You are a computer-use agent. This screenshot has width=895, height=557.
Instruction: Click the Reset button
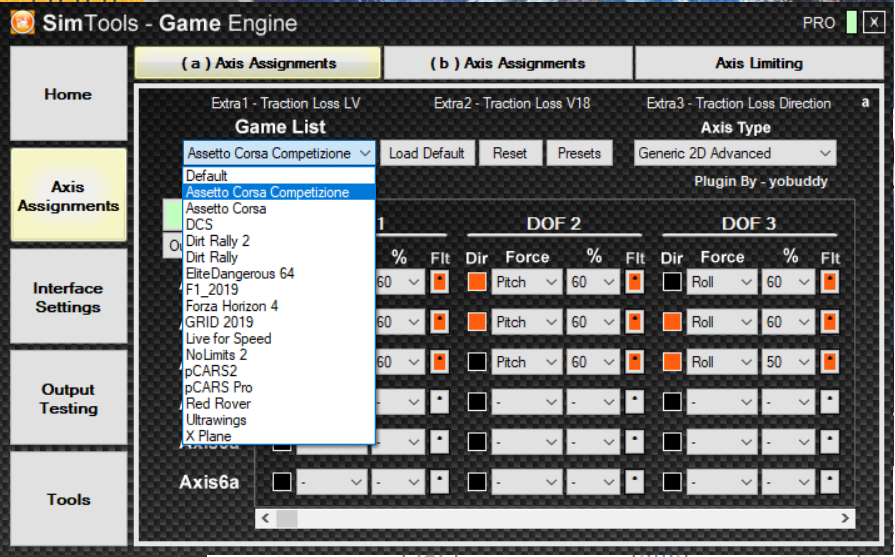pos(510,154)
